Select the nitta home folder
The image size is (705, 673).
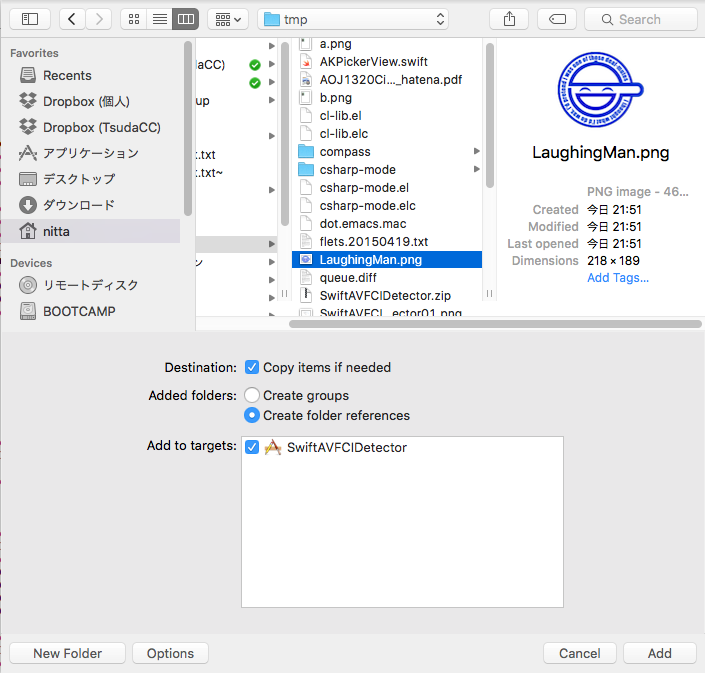point(56,231)
